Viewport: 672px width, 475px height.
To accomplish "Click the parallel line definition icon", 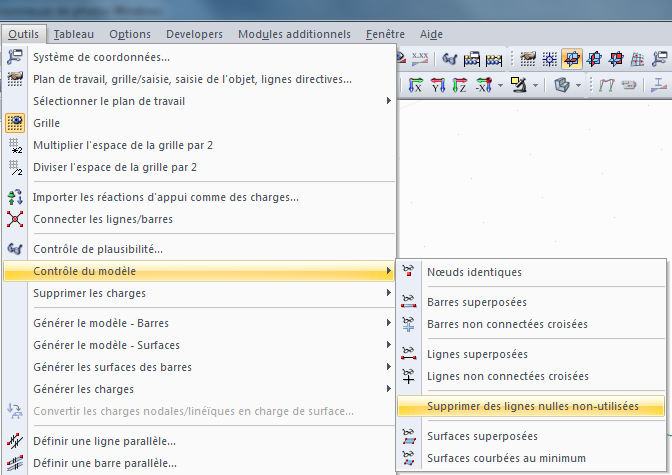I will pyautogui.click(x=15, y=441).
